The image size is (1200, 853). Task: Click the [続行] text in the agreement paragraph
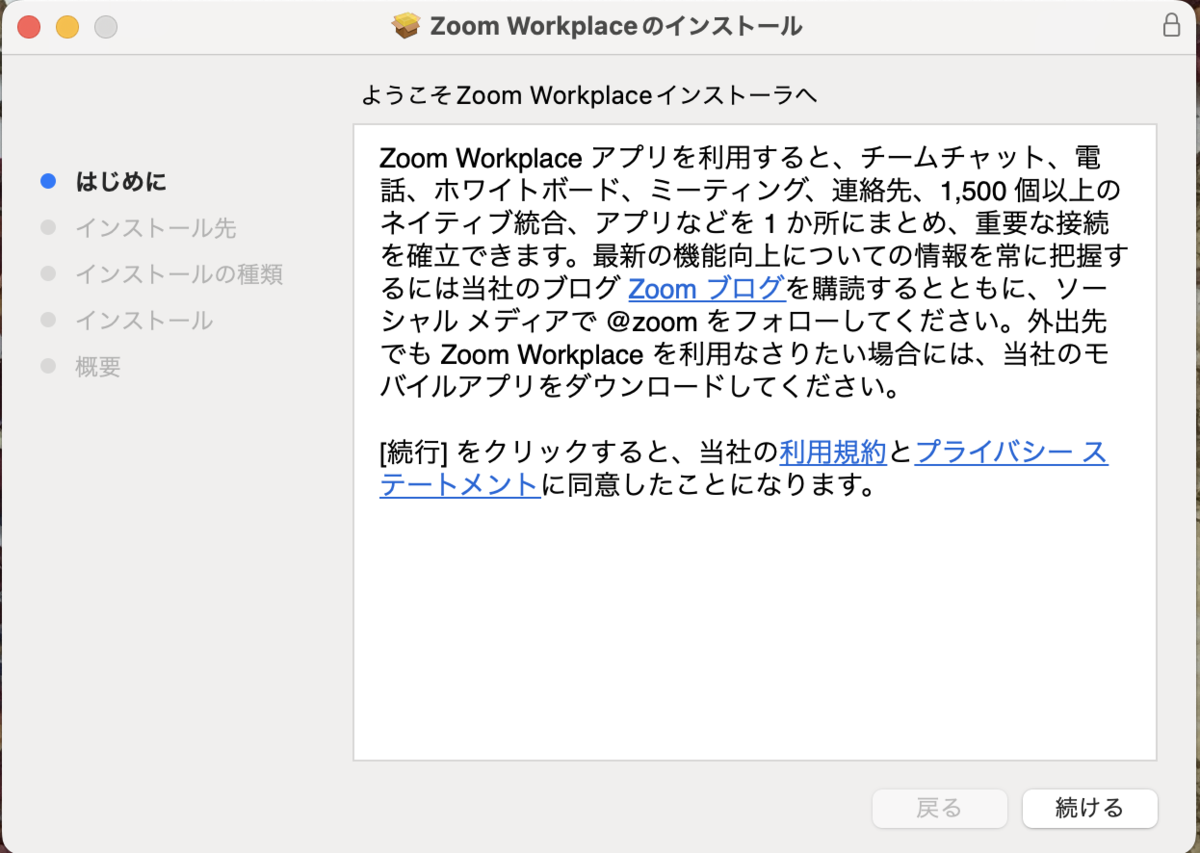pyautogui.click(x=413, y=452)
